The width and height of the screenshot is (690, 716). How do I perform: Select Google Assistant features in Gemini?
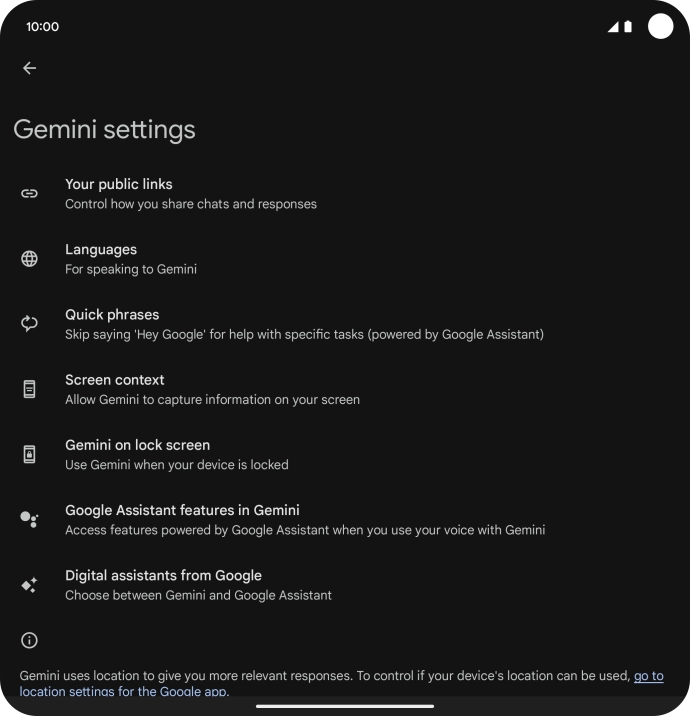click(x=304, y=519)
